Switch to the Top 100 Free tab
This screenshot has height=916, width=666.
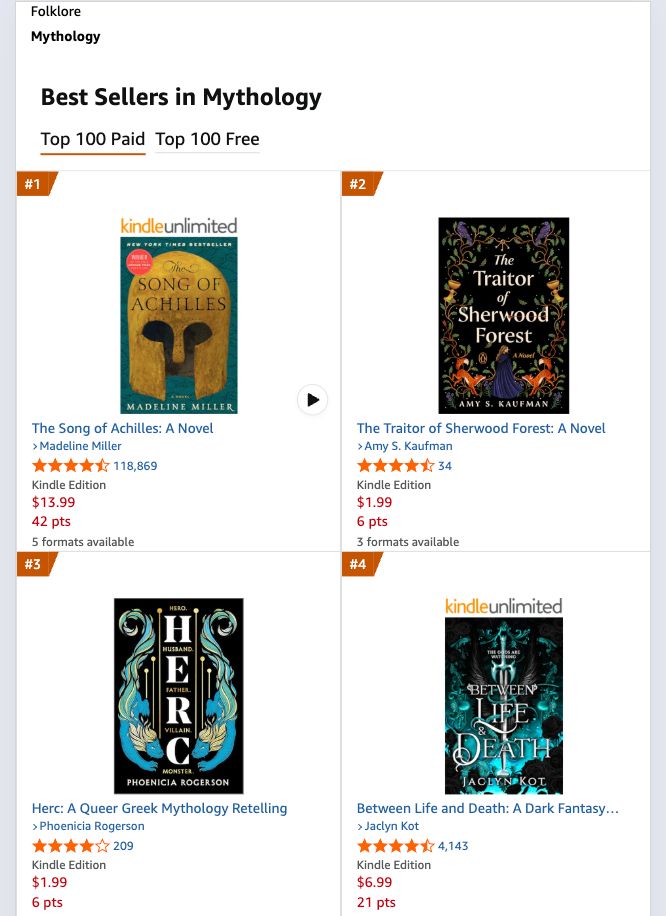207,139
